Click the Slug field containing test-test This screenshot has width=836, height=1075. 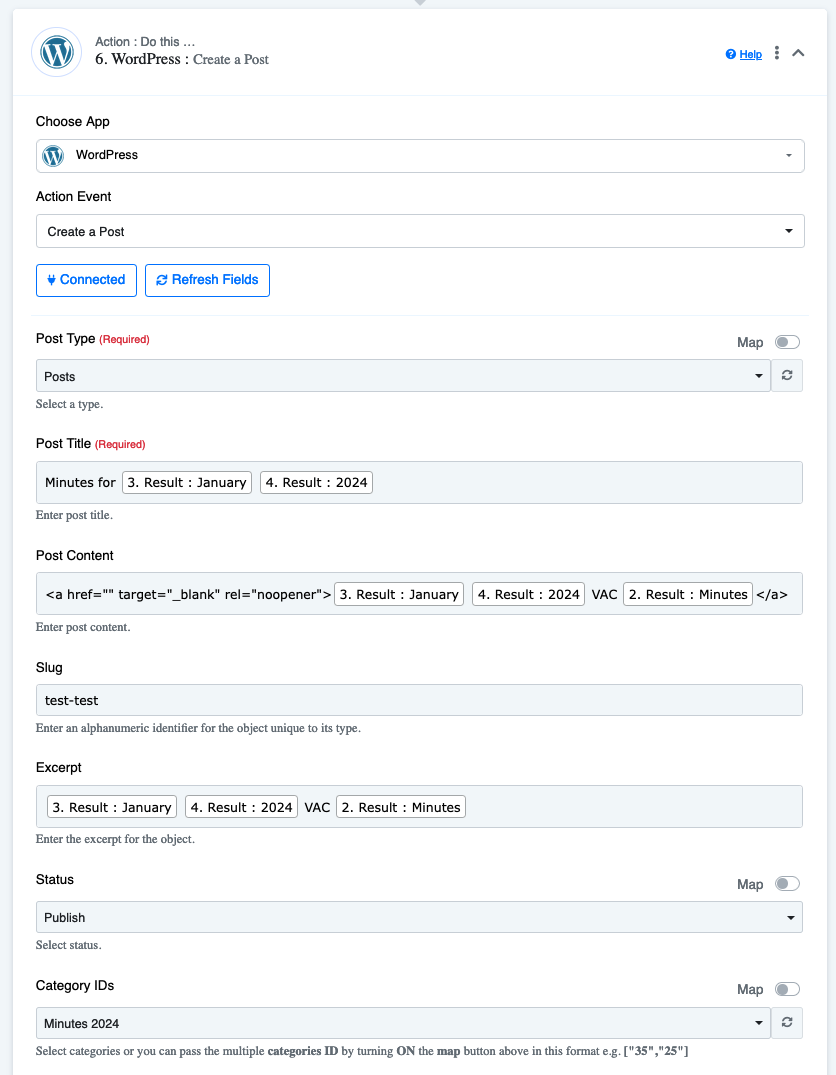coord(419,700)
